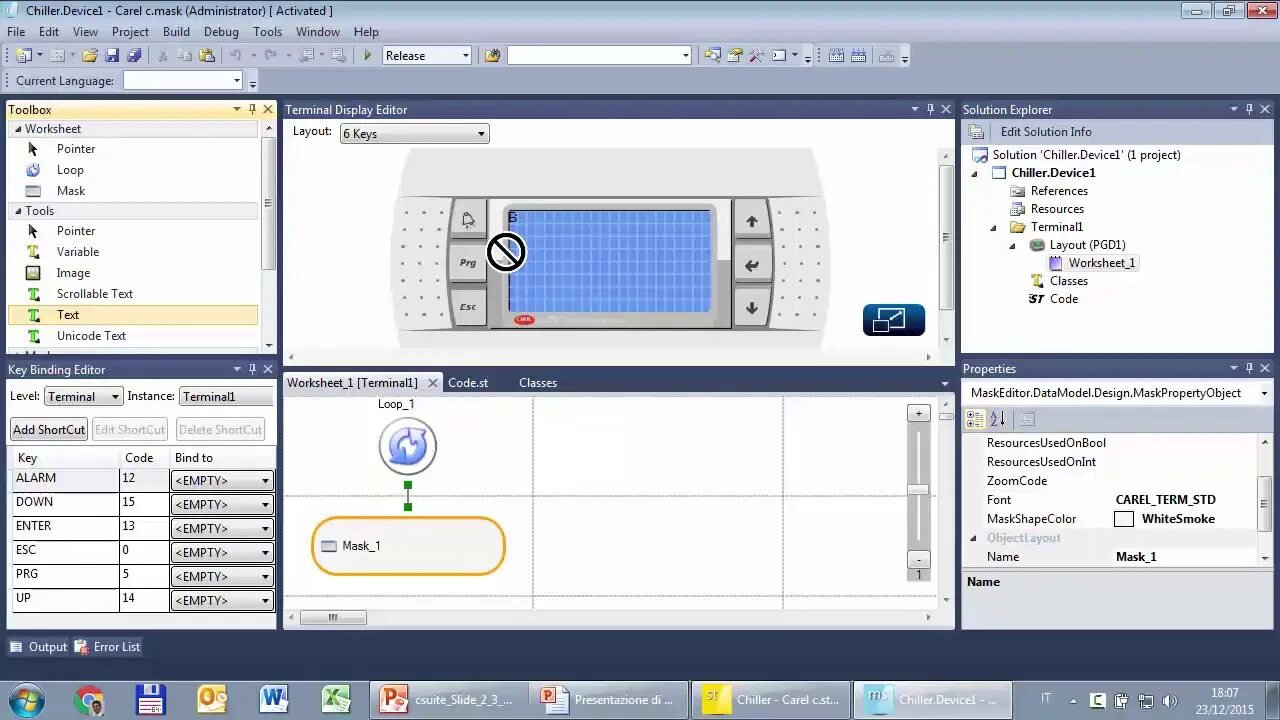Image resolution: width=1280 pixels, height=720 pixels.
Task: Toggle auto-hide pin on Solution Explorer
Action: (x=1249, y=109)
